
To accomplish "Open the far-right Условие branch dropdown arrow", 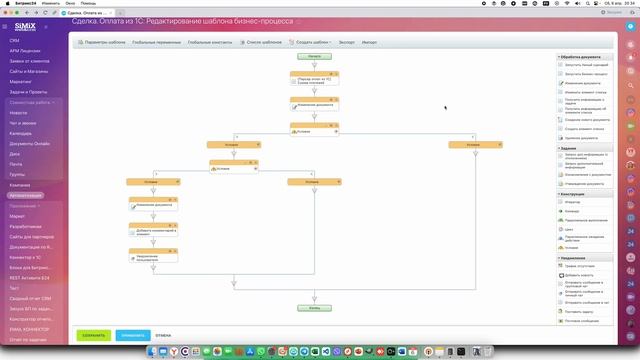I will (x=500, y=145).
